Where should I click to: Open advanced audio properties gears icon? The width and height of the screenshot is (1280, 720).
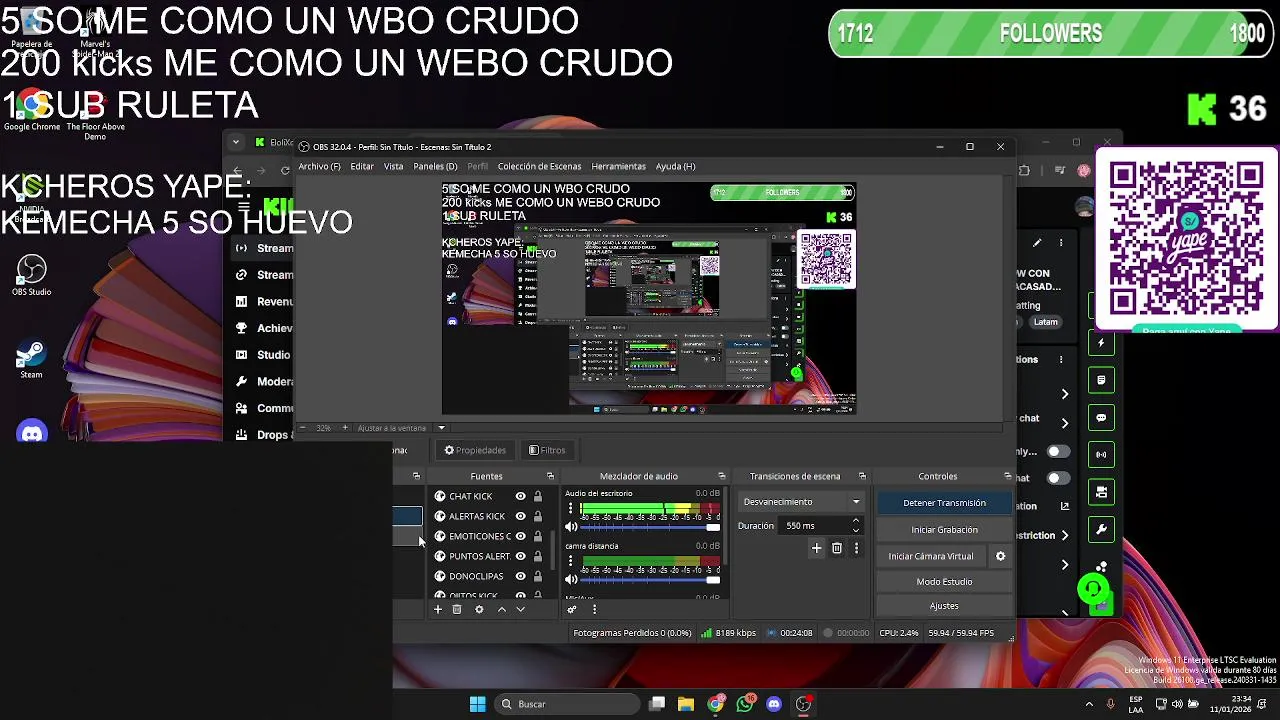click(x=572, y=609)
